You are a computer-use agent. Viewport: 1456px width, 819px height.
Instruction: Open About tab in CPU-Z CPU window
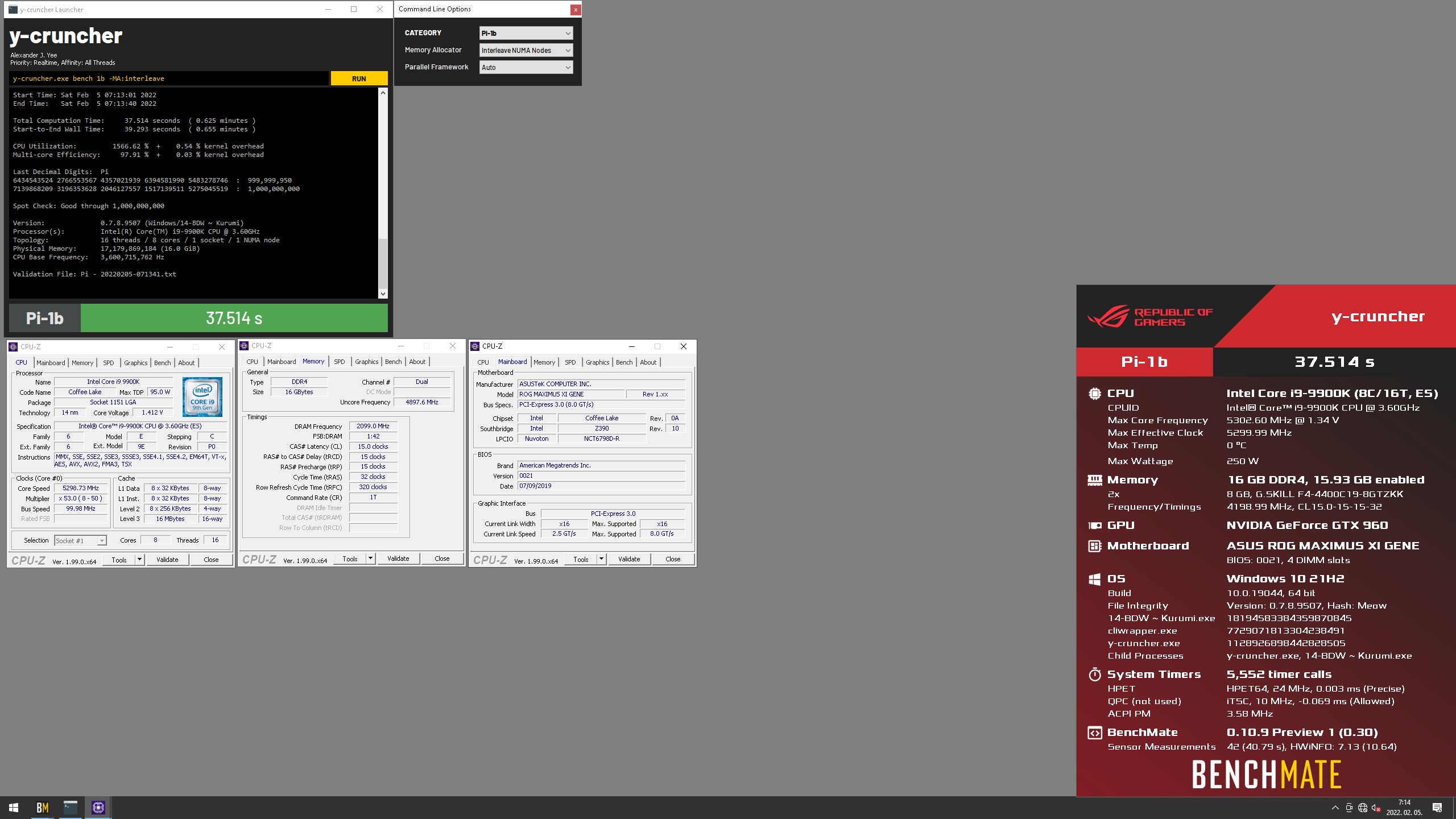tap(186, 363)
